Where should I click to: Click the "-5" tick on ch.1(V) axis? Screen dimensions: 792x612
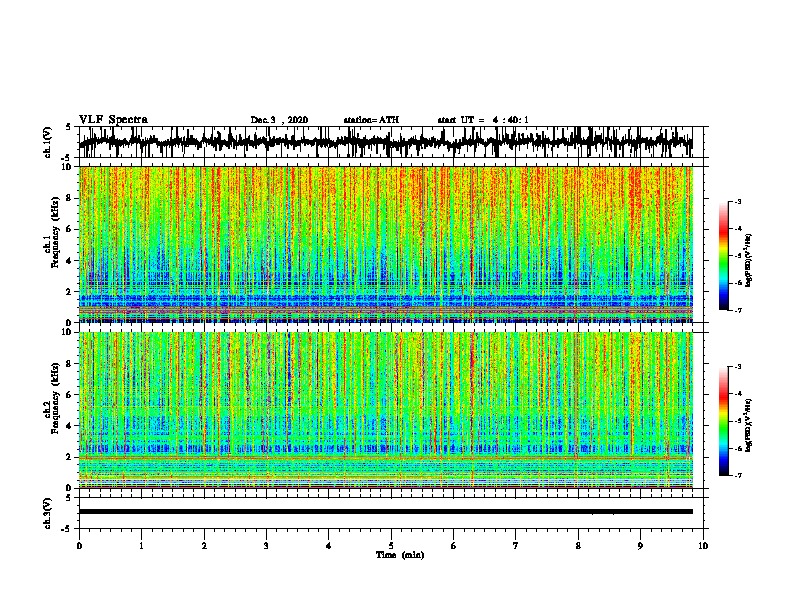click(67, 158)
